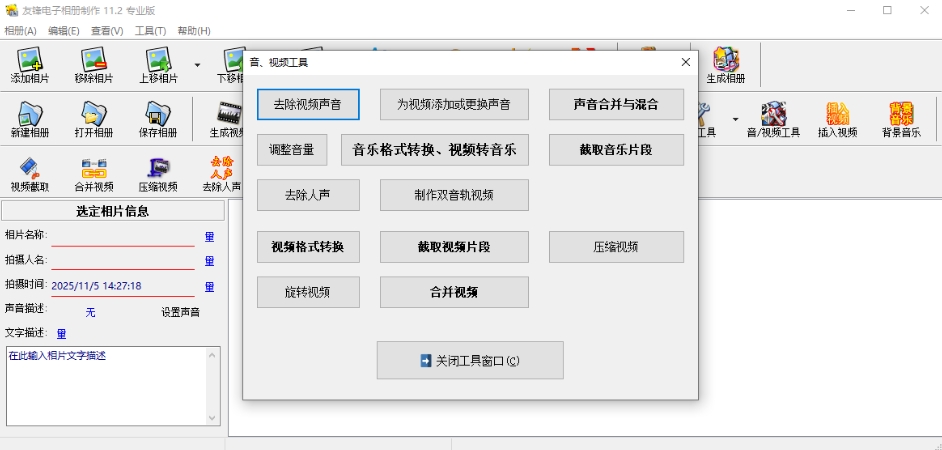Save album using the 保存相册 icon
Screen dimensions: 942x450
coord(158,119)
